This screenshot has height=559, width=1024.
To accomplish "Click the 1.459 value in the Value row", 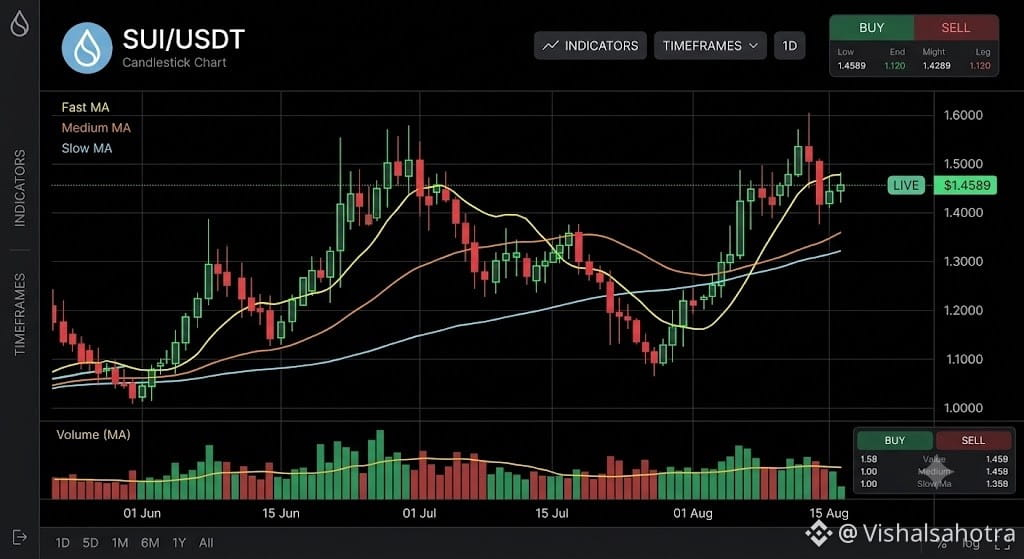I will (997, 459).
